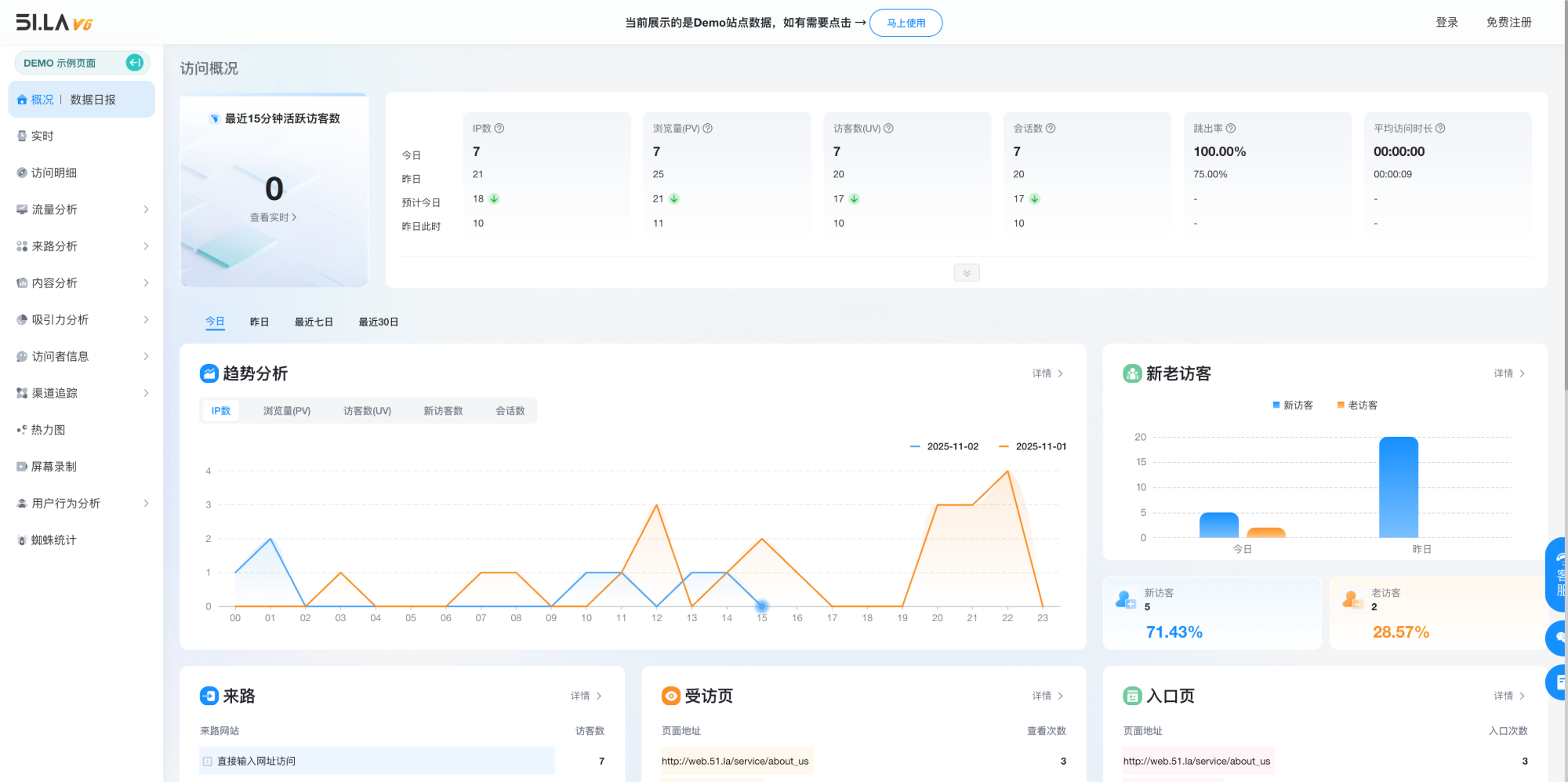Click help icon next to 平均访问时长
Image resolution: width=1568 pixels, height=782 pixels.
tap(1440, 129)
